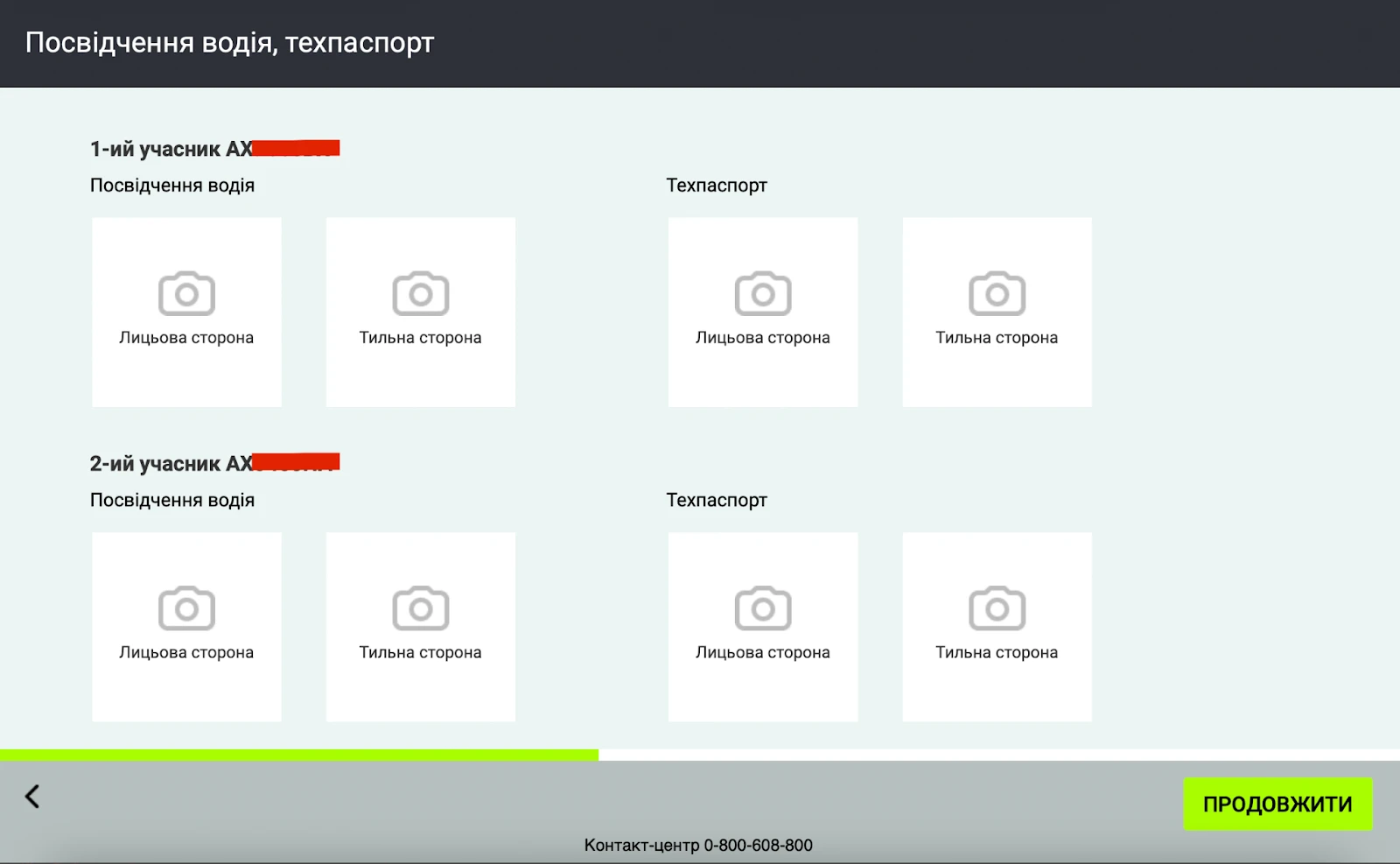Click the ПРОДОВЖИТИ button

pos(1277,804)
